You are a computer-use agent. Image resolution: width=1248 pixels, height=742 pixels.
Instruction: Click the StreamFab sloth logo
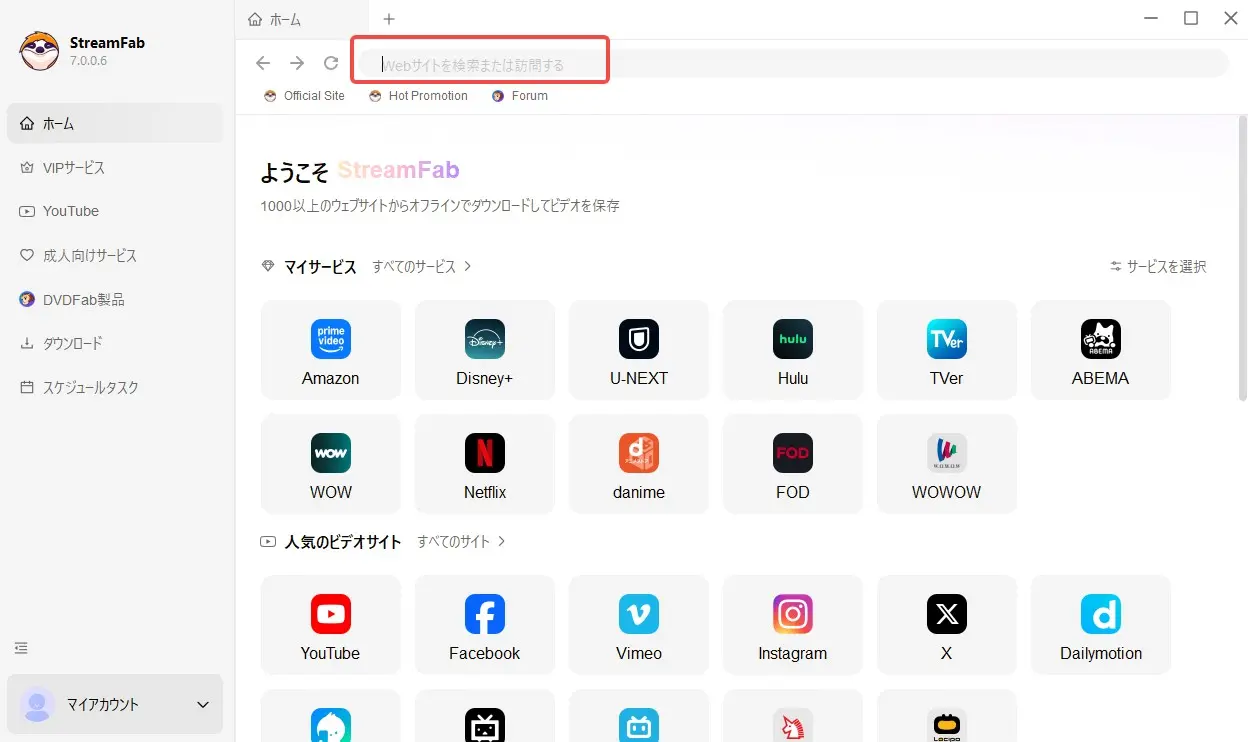(x=39, y=51)
